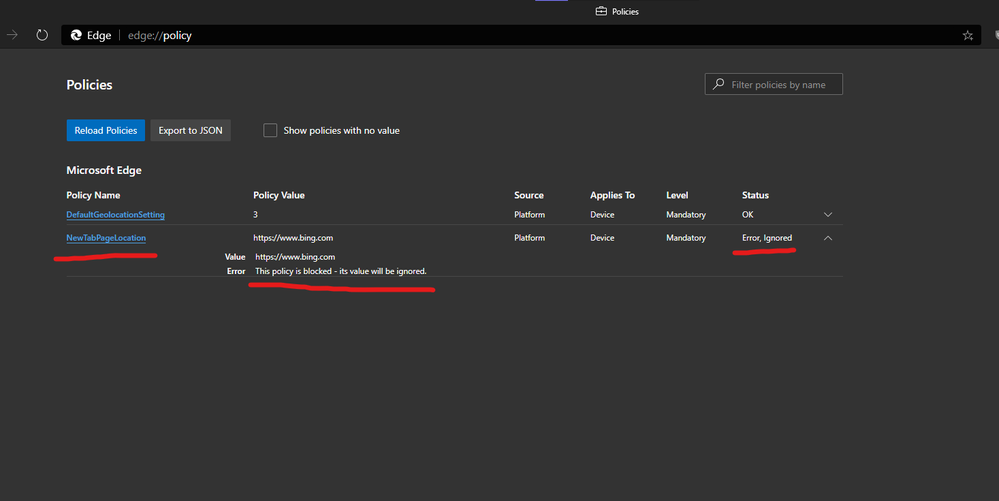Open the DefaultGeolocationSetting policy link
The height and width of the screenshot is (501, 999).
tap(115, 215)
